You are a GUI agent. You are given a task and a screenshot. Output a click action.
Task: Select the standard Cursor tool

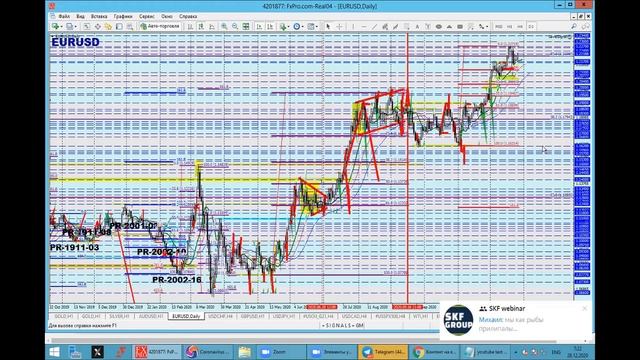point(328,27)
